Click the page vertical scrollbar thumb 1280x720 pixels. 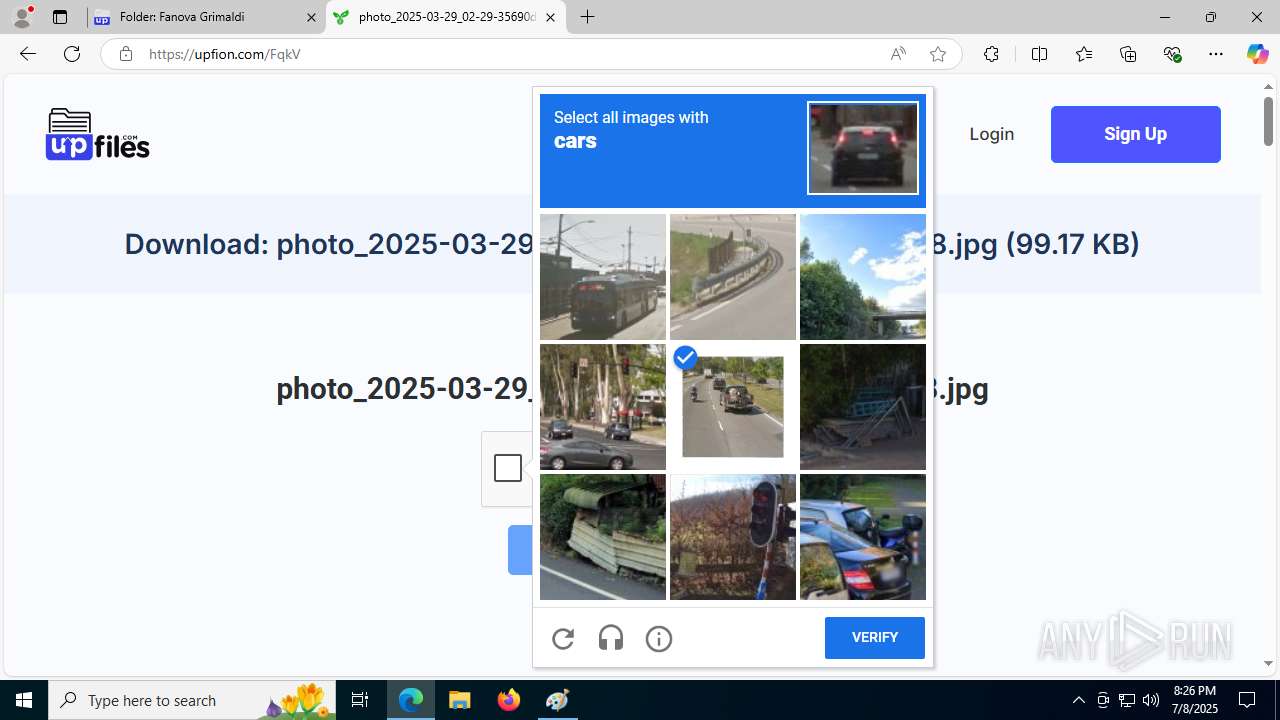[x=1269, y=120]
